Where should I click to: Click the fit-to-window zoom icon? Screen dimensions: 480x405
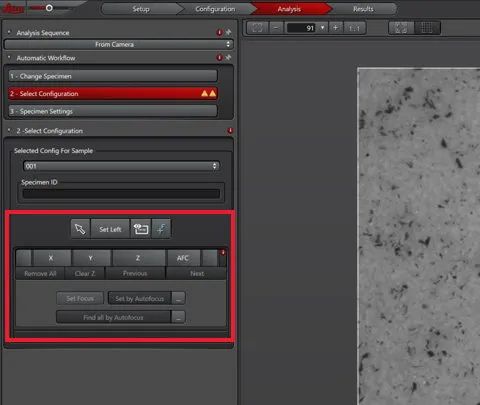coord(258,28)
